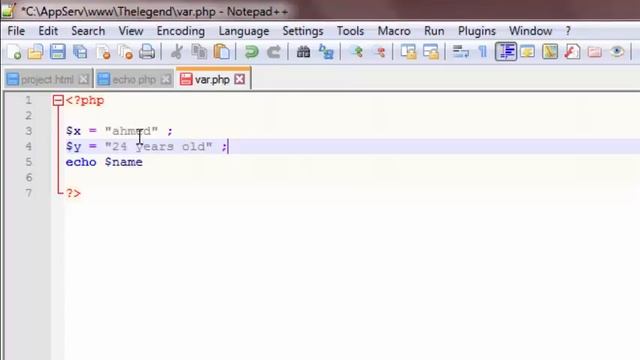Click line number 3 in margin
Screen dimensions: 640x360
pyautogui.click(x=29, y=131)
